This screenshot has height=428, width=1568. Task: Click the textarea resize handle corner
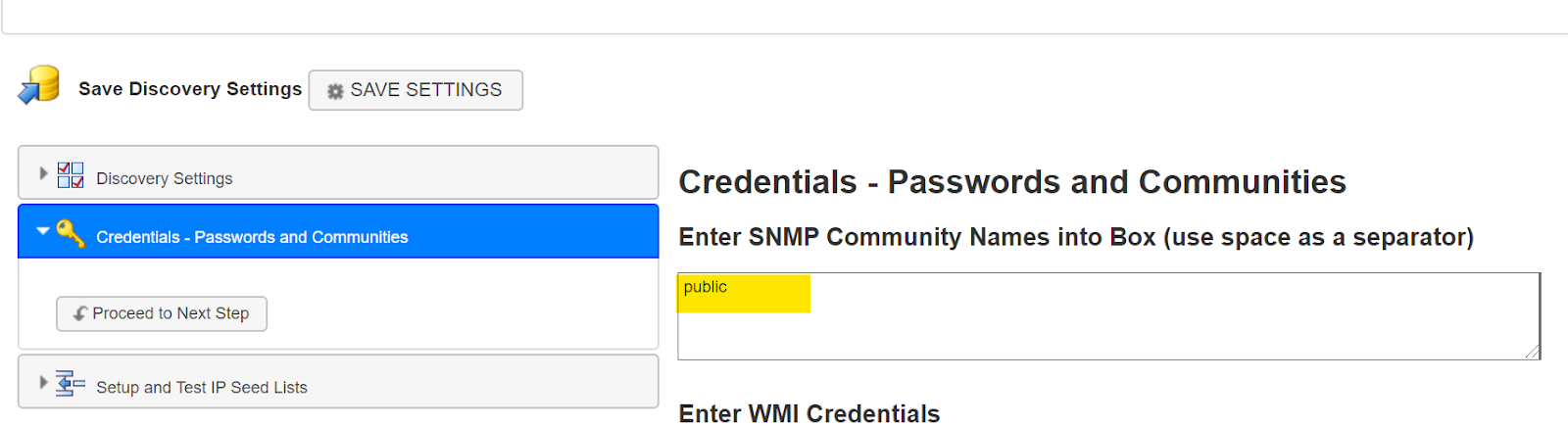pyautogui.click(x=1532, y=352)
